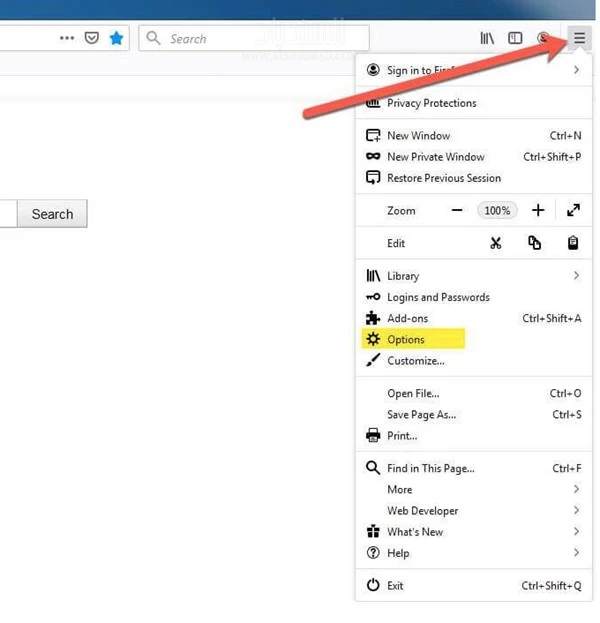Save page to Pocket icon
The height and width of the screenshot is (623, 600).
pos(92,38)
